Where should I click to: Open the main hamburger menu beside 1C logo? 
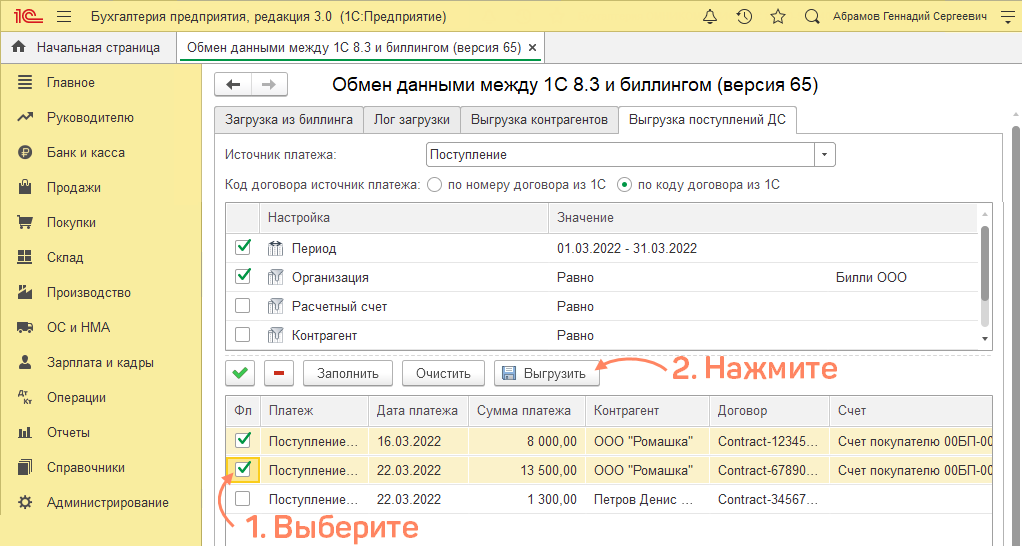pyautogui.click(x=64, y=16)
